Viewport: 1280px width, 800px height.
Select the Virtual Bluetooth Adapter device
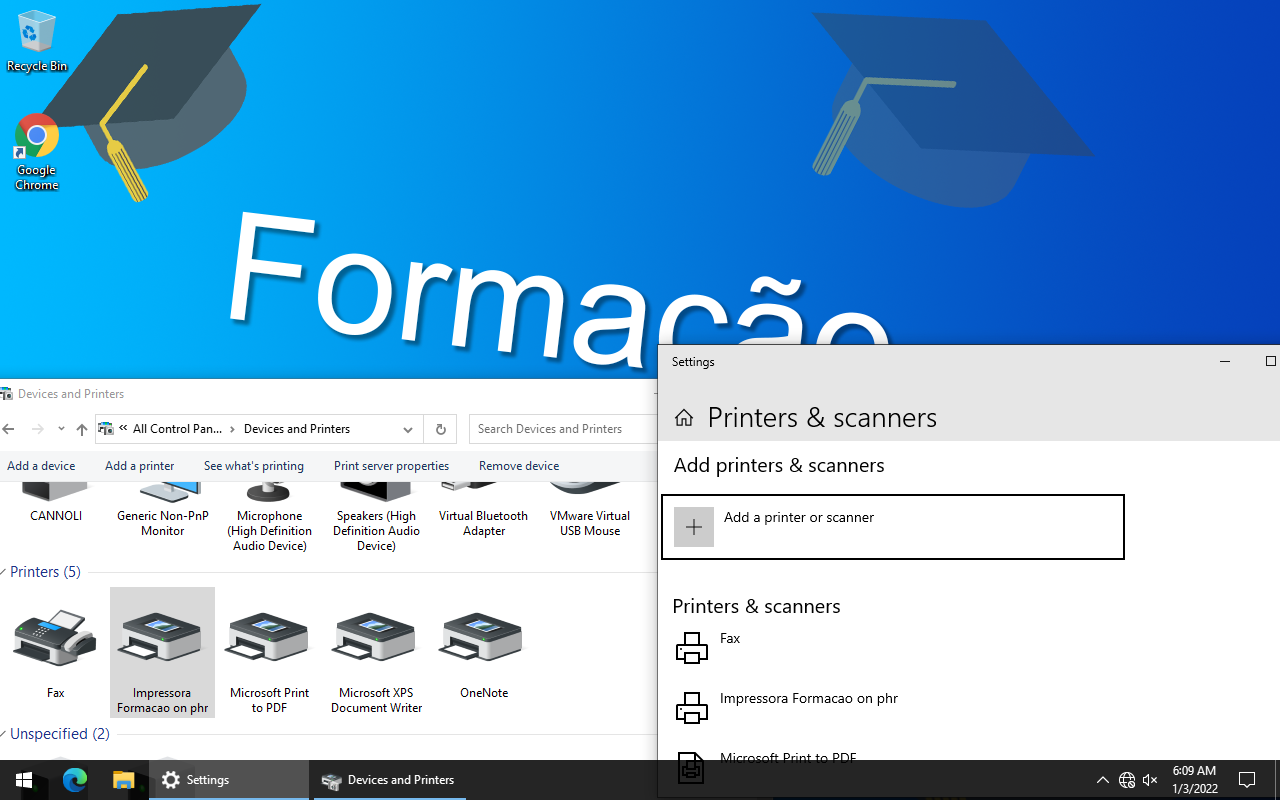pyautogui.click(x=483, y=500)
